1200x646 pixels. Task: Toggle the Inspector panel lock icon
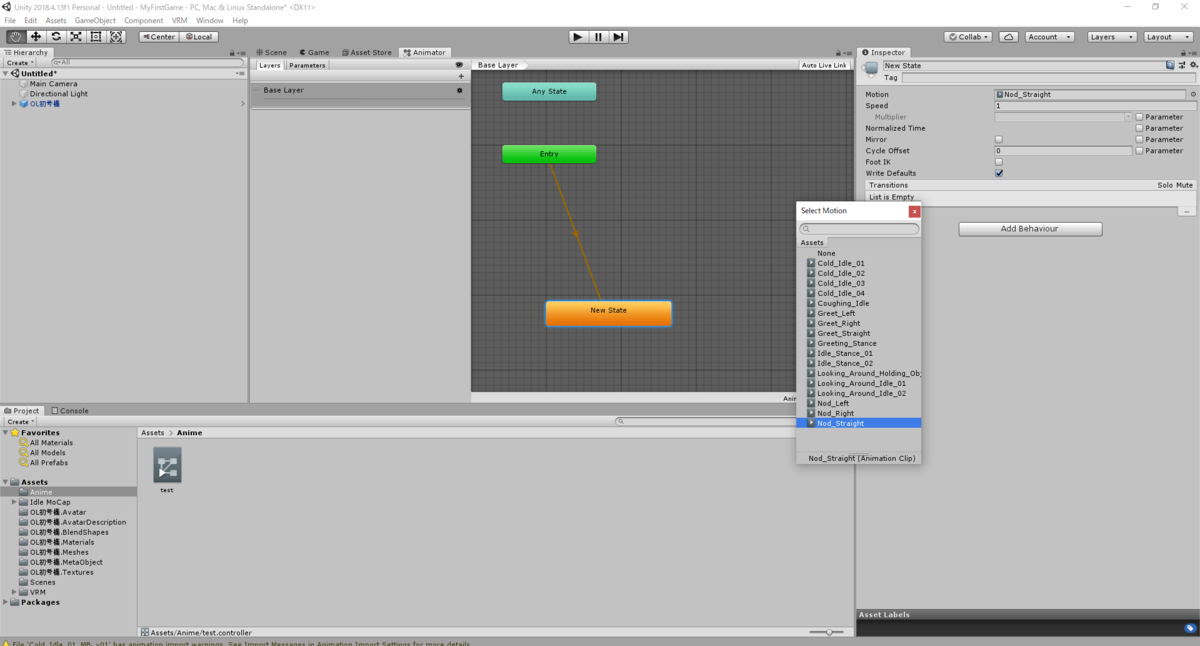[1183, 53]
